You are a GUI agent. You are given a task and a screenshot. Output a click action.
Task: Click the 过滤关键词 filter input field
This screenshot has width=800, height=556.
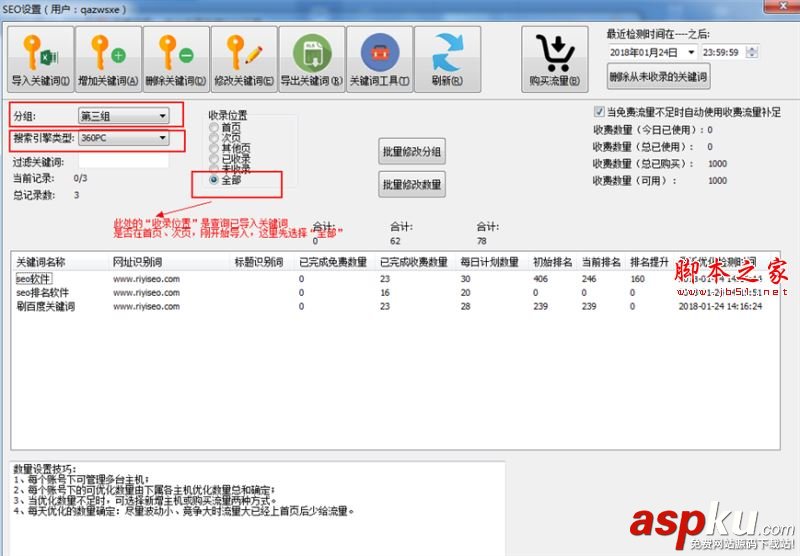[123, 161]
